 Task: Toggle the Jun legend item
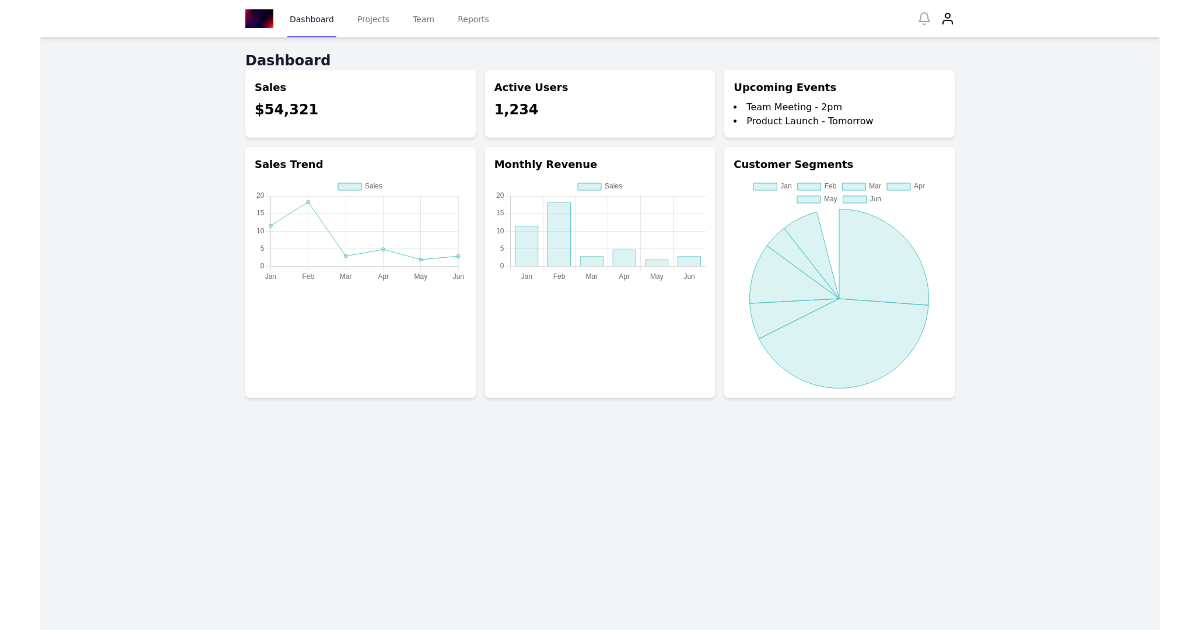click(862, 199)
